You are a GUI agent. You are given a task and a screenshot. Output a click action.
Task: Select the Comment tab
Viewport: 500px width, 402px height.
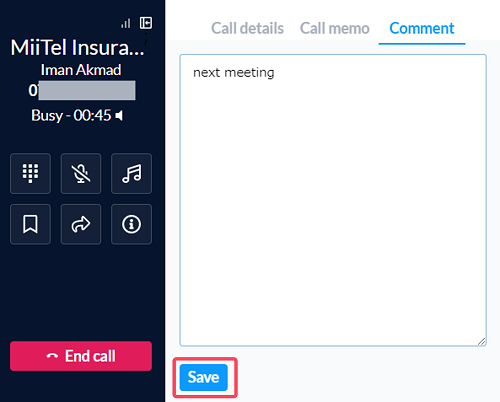pyautogui.click(x=422, y=28)
